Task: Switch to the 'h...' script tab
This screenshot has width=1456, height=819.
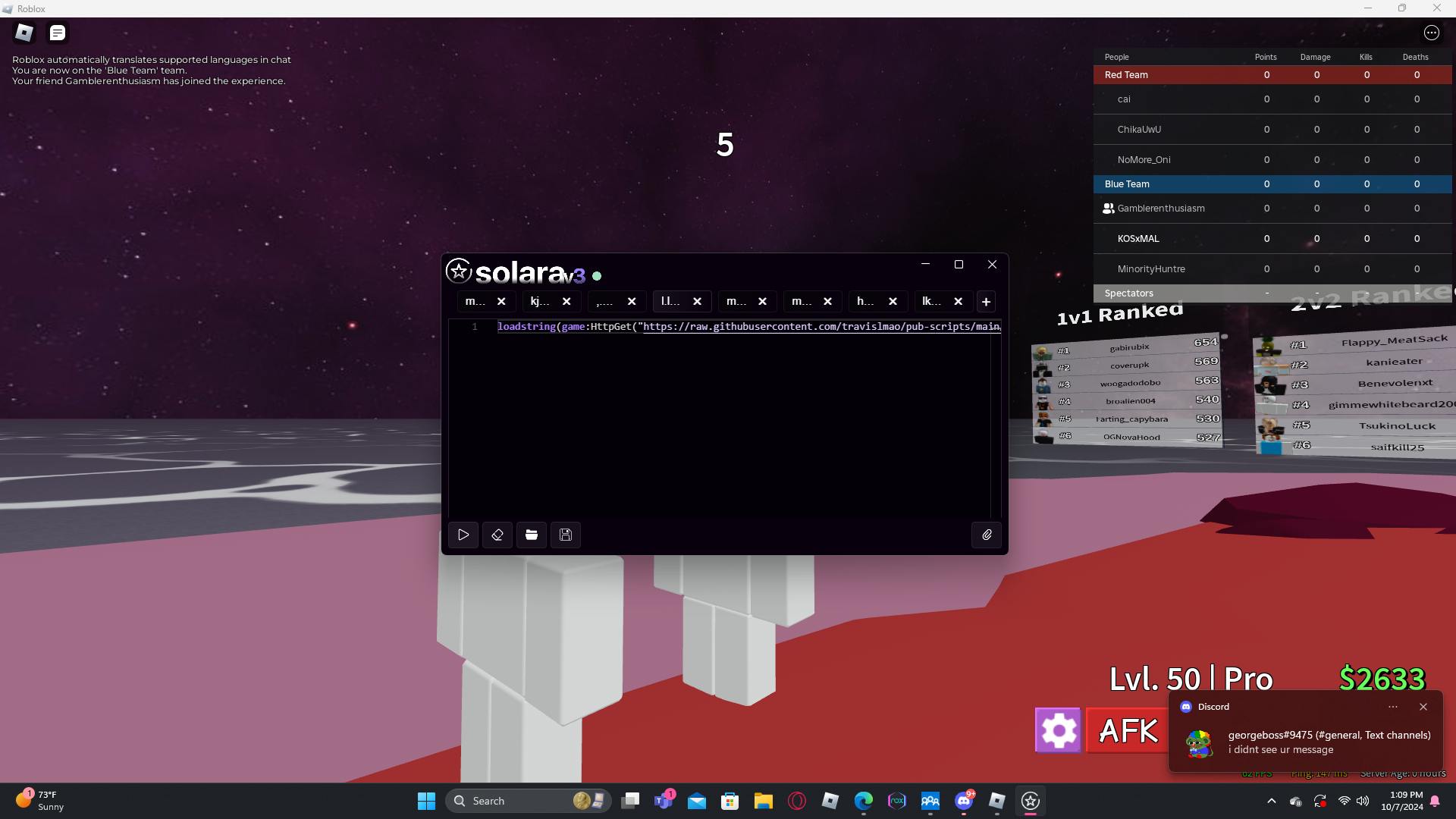Action: 867,302
